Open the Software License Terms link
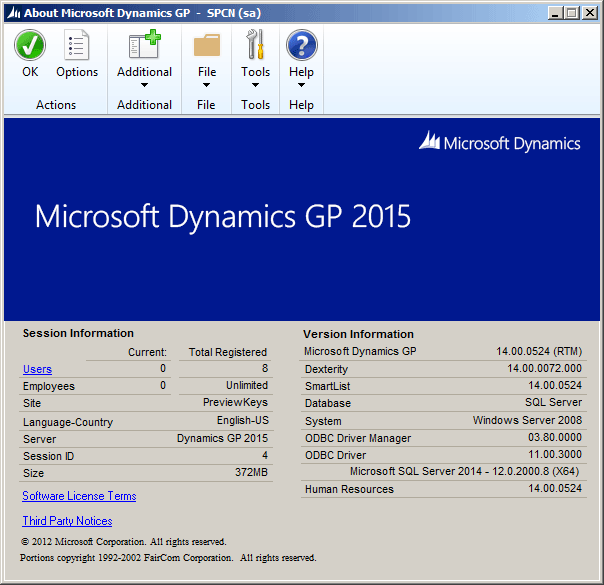The width and height of the screenshot is (604, 585). coord(79,496)
